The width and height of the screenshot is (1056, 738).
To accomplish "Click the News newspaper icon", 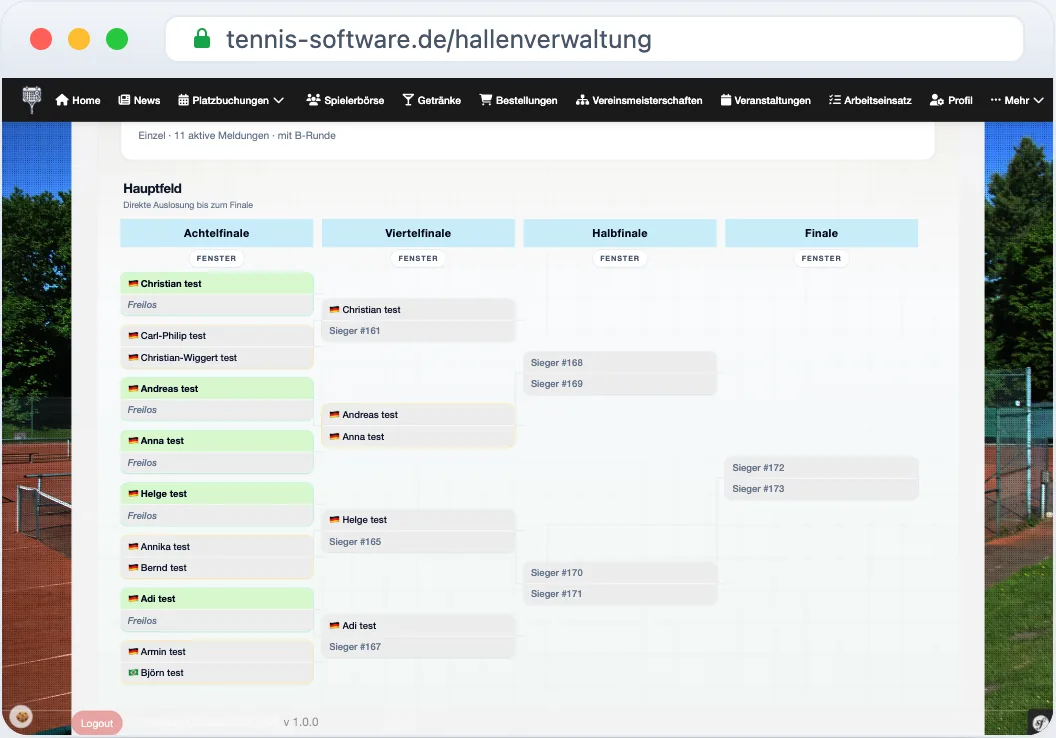I will (124, 100).
